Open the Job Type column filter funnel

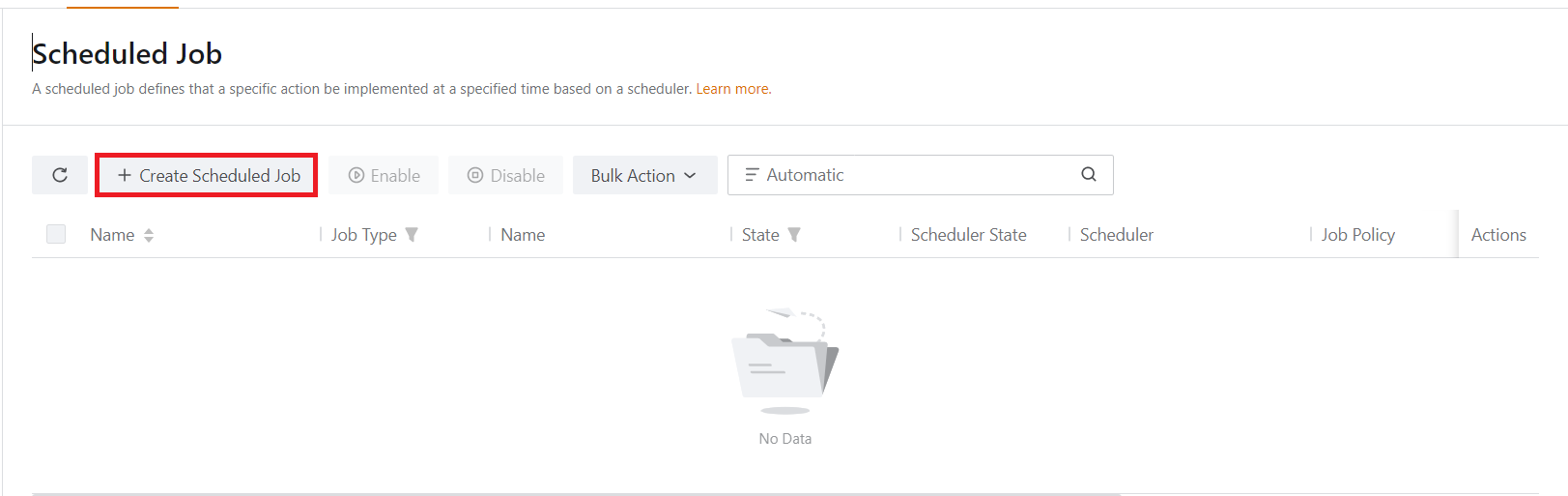click(x=412, y=235)
